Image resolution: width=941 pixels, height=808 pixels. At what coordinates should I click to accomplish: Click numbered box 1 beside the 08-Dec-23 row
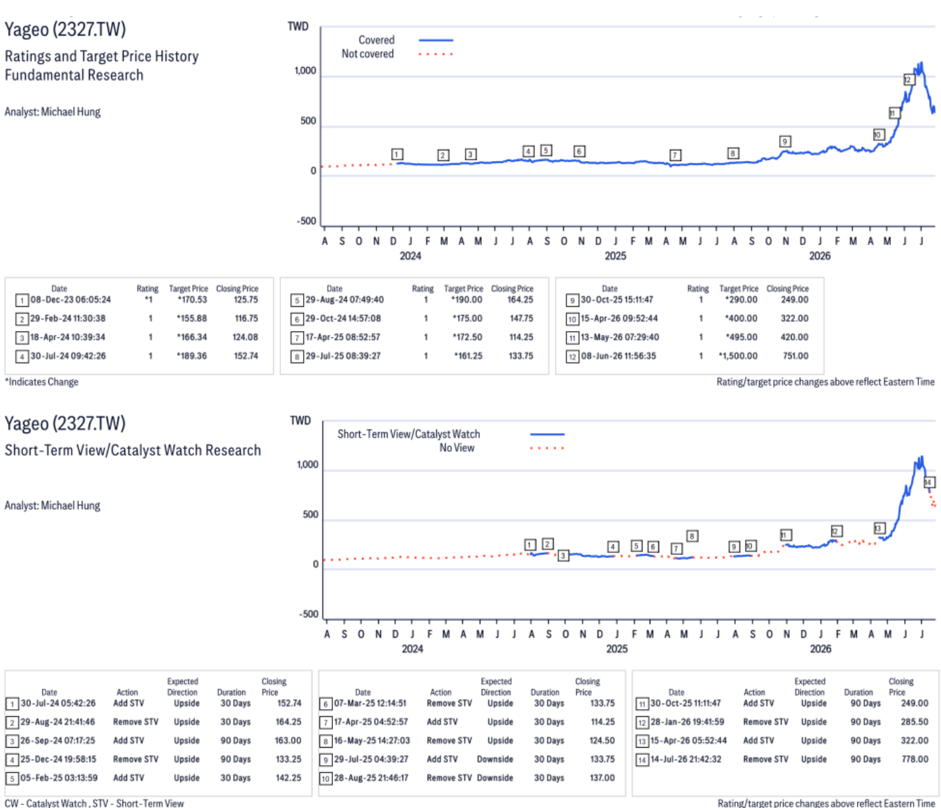(22, 300)
